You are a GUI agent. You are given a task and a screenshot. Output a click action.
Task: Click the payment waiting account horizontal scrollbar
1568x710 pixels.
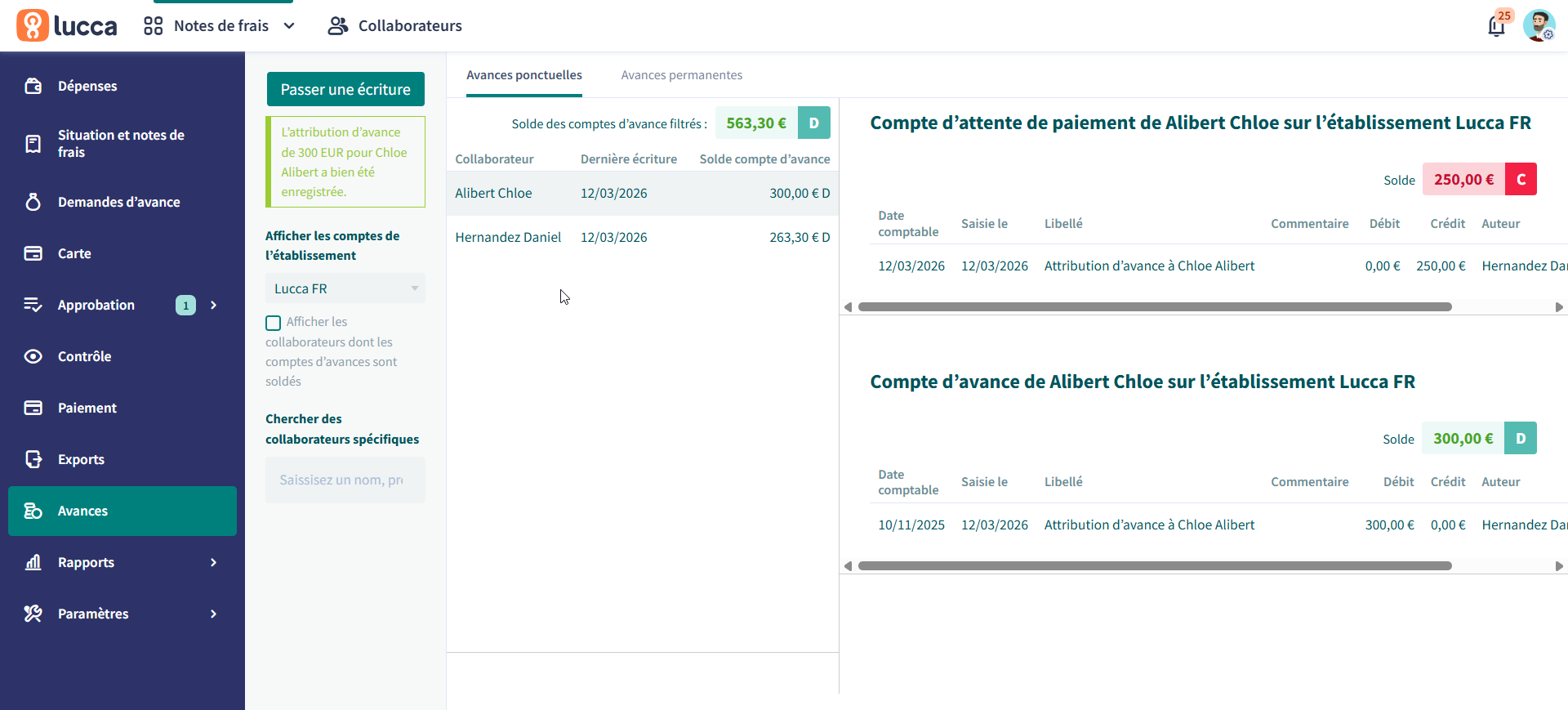click(x=1155, y=307)
